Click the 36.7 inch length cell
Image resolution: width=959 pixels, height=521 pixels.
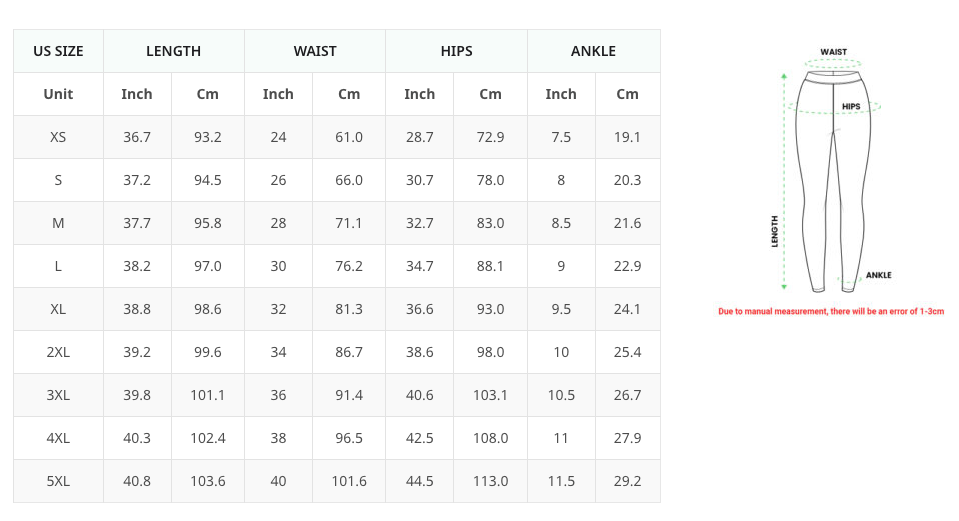[x=137, y=137]
